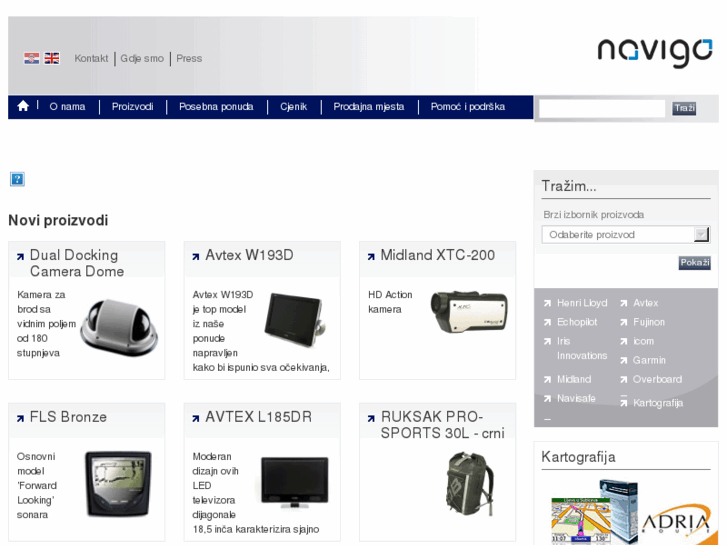Open the Midland brand link

(x=574, y=379)
